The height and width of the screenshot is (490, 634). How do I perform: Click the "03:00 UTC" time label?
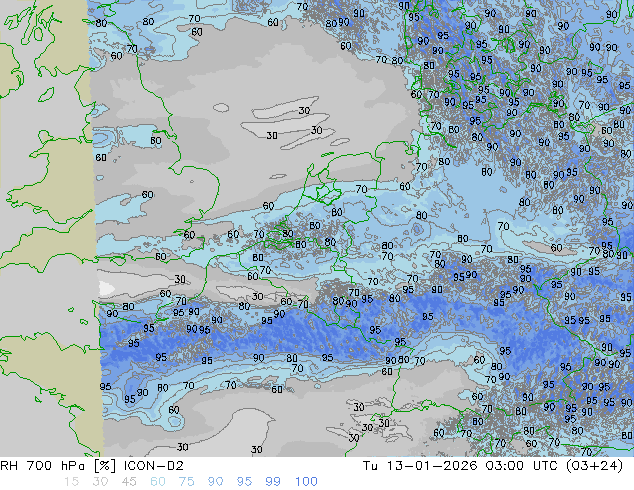pyautogui.click(x=521, y=466)
